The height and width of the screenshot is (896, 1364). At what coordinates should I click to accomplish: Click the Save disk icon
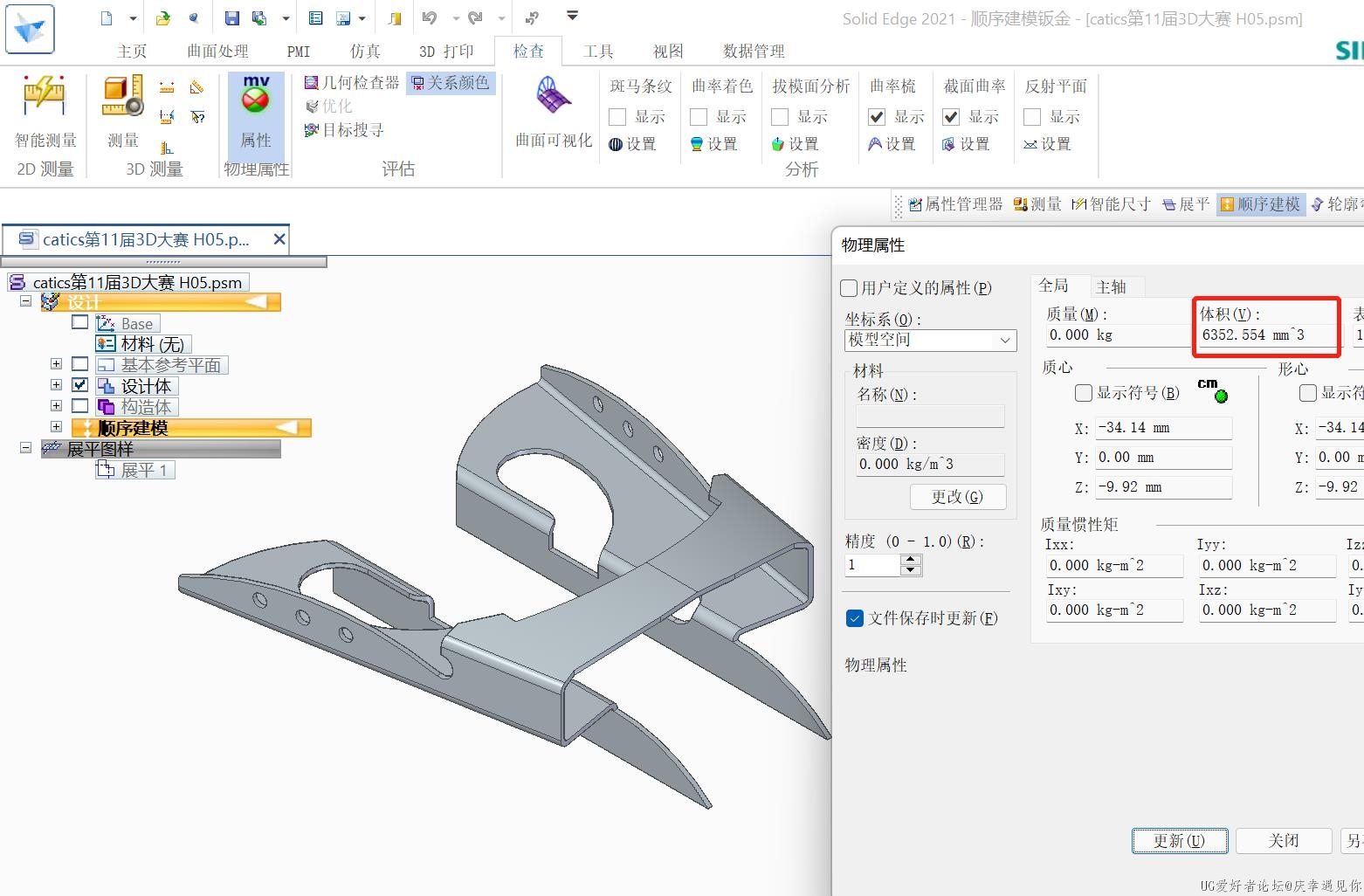pos(231,18)
